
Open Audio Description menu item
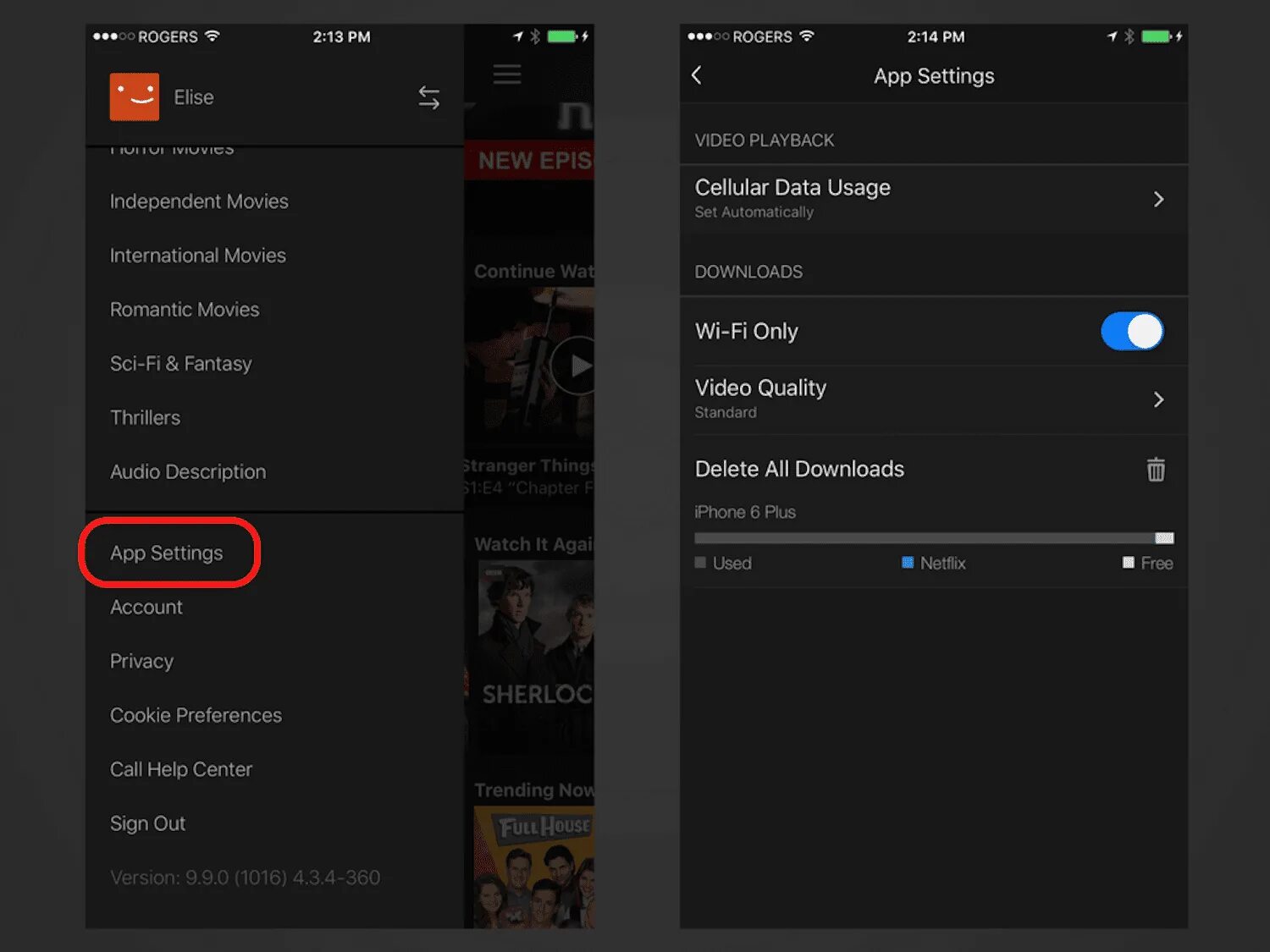tap(188, 472)
